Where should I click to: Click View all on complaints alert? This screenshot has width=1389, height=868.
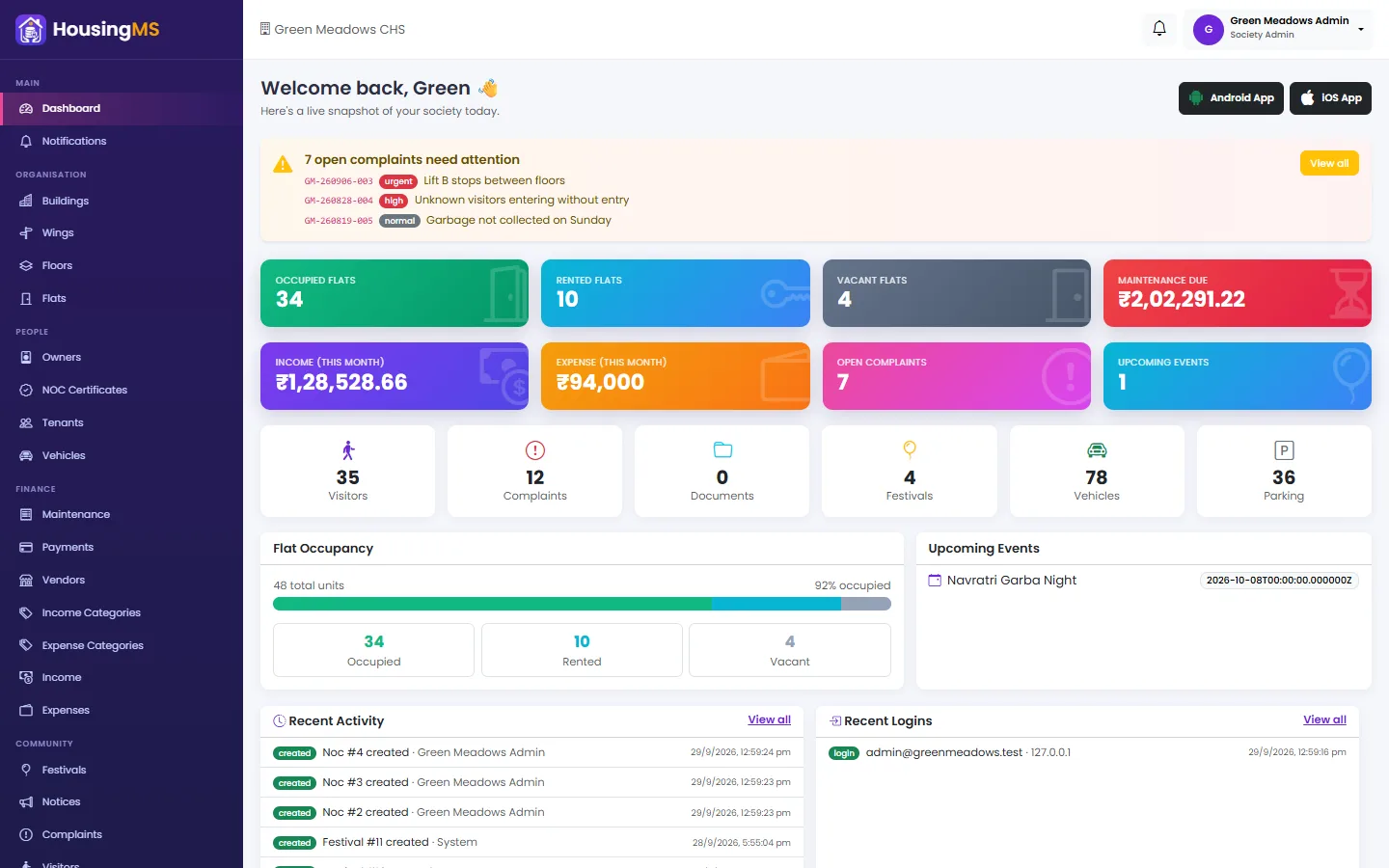pos(1329,163)
